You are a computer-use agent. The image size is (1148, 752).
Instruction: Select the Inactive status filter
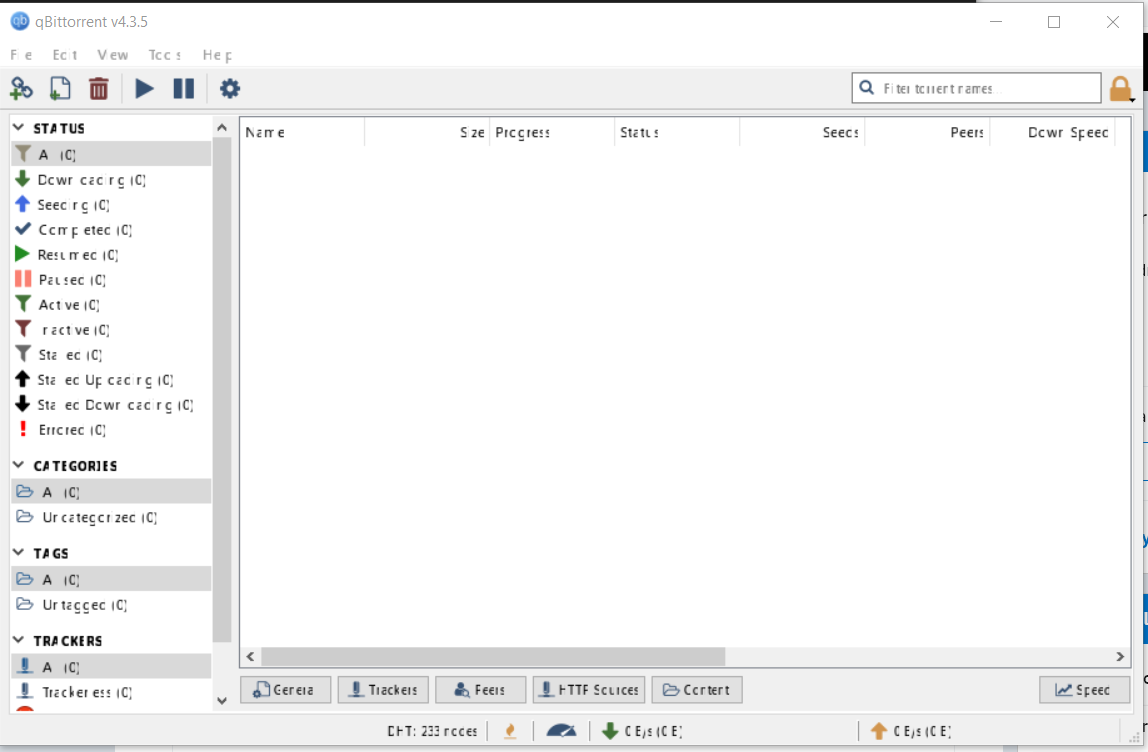pyautogui.click(x=111, y=330)
